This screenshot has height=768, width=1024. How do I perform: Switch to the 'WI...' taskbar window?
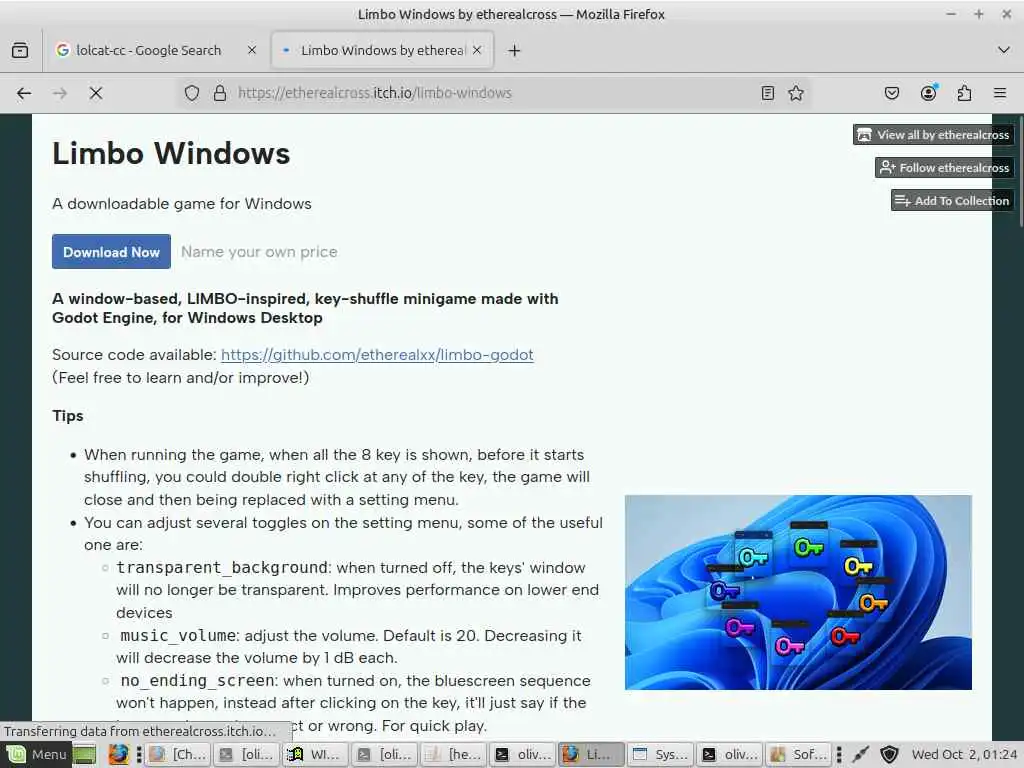pyautogui.click(x=316, y=754)
